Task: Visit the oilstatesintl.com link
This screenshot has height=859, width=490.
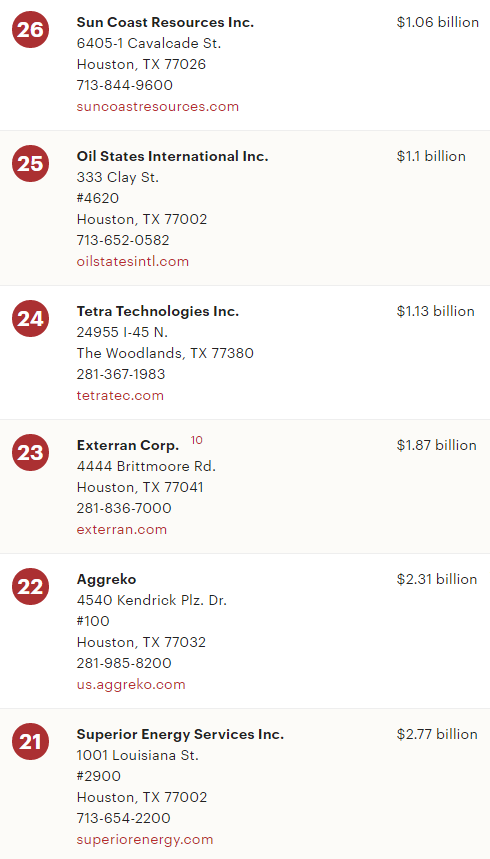Action: [x=133, y=261]
